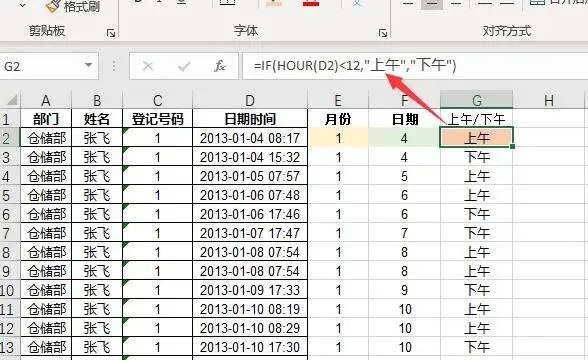Select column E header
This screenshot has width=588, height=360.
[x=338, y=100]
